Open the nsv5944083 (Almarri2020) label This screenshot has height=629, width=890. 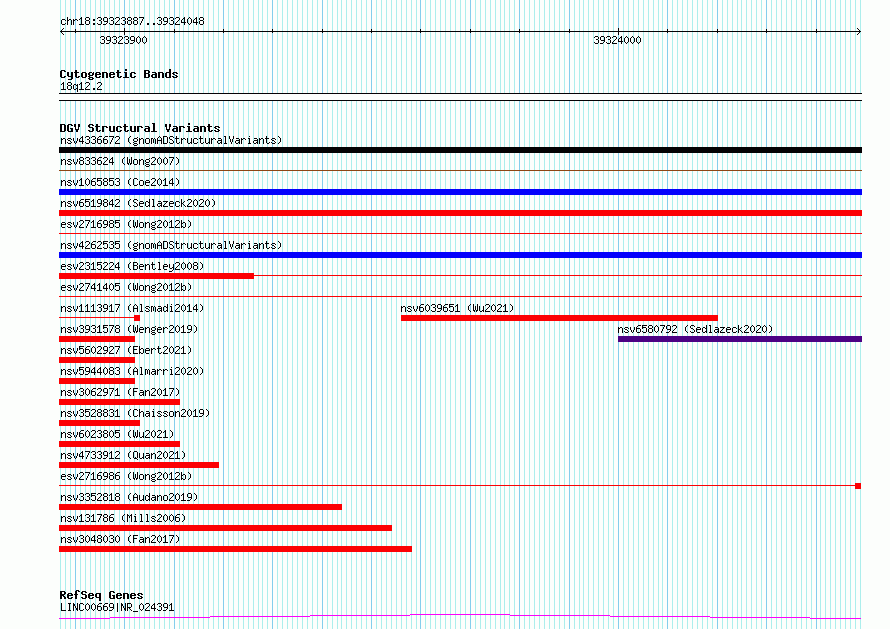pos(132,371)
